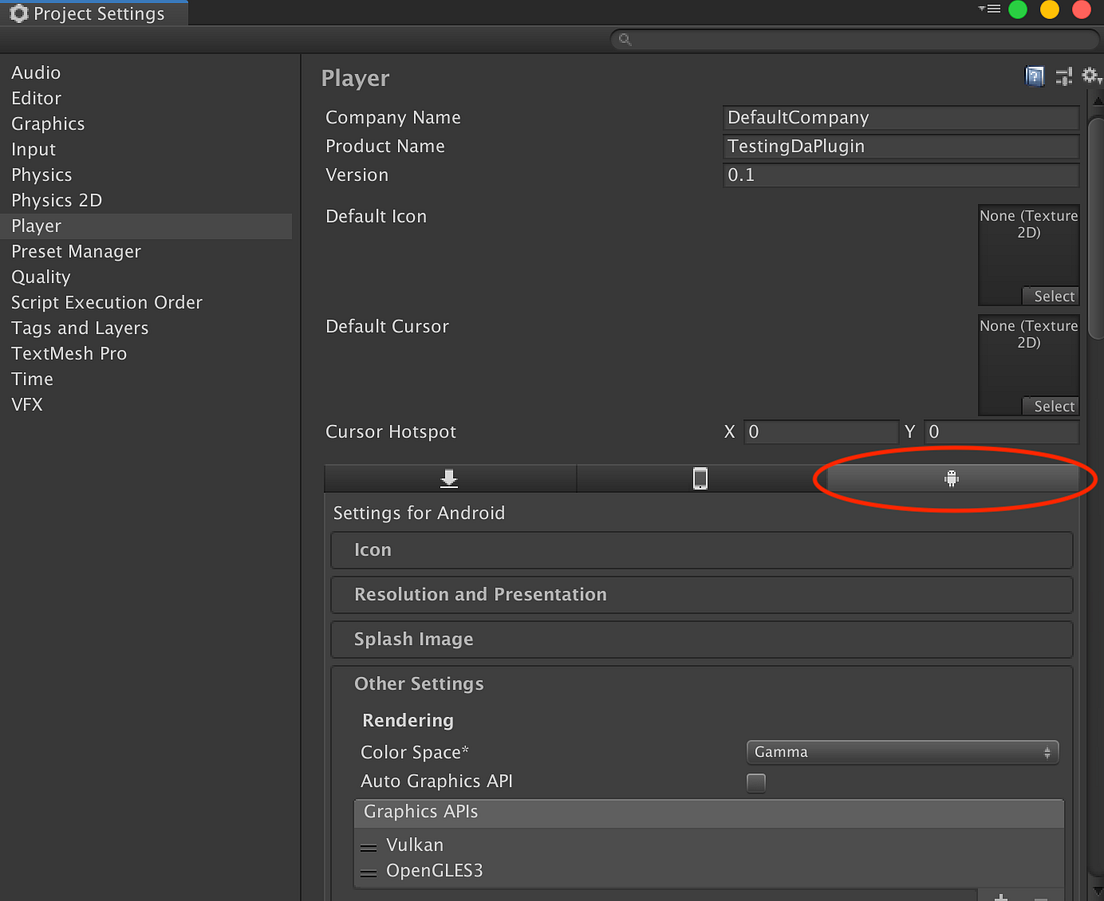
Task: Click the Version input field
Action: [x=899, y=175]
